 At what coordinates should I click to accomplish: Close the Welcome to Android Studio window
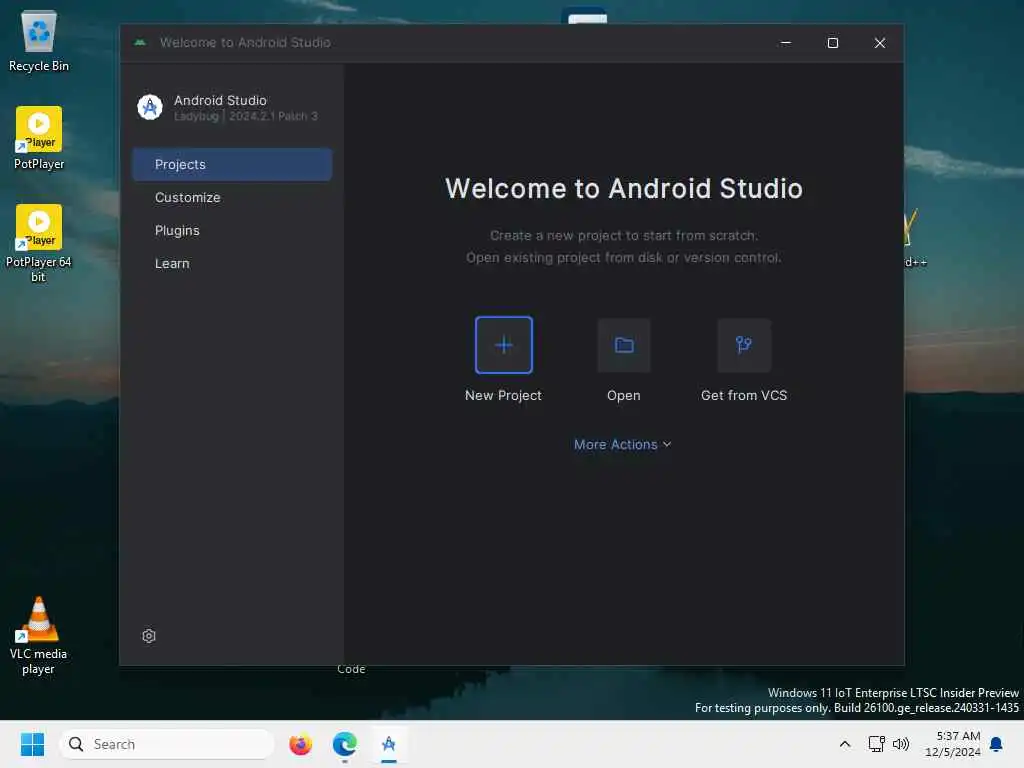tap(880, 42)
